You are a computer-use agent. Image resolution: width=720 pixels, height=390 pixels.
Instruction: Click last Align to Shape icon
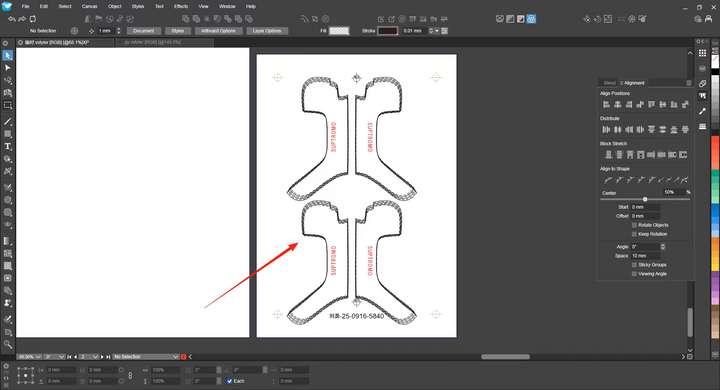tap(685, 180)
